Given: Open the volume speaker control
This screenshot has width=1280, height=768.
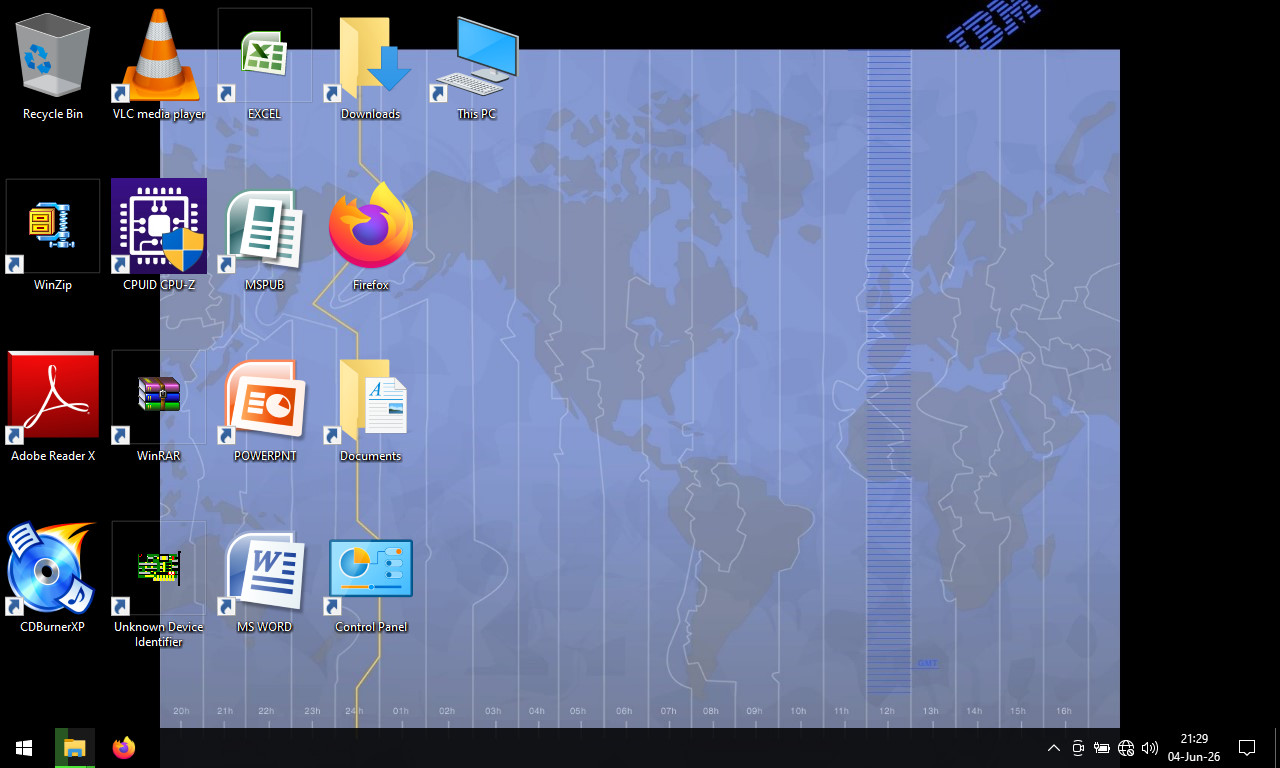Looking at the screenshot, I should tap(1150, 748).
